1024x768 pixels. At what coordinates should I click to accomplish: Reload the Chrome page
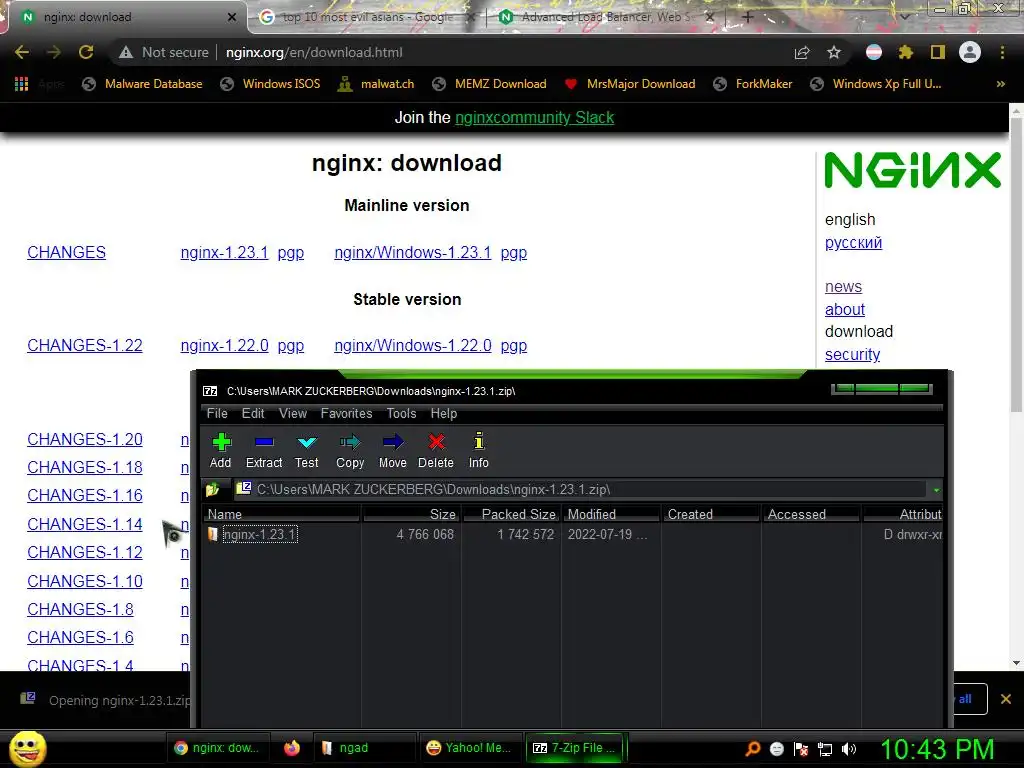tap(86, 52)
